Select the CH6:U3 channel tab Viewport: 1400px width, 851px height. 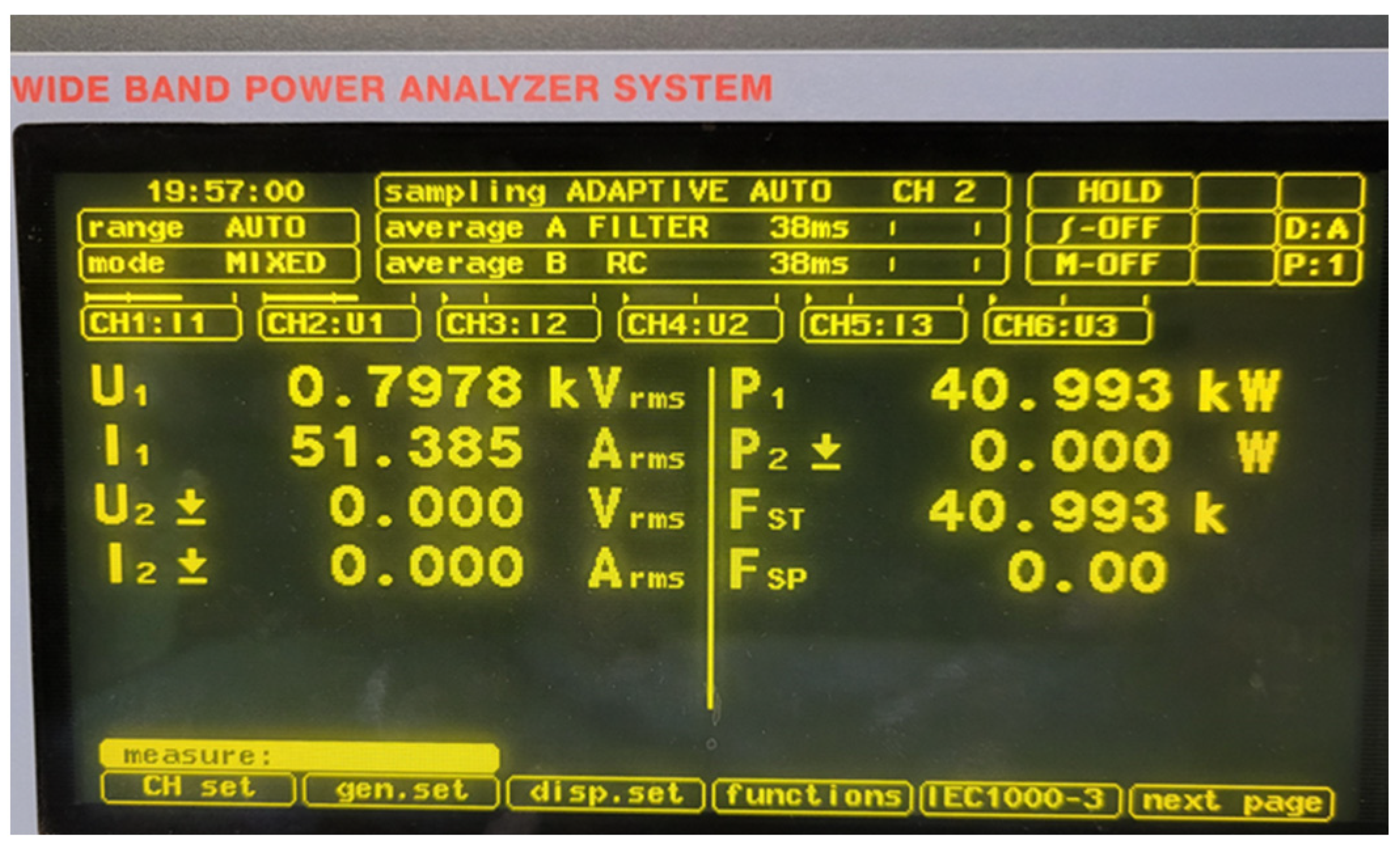(1066, 327)
